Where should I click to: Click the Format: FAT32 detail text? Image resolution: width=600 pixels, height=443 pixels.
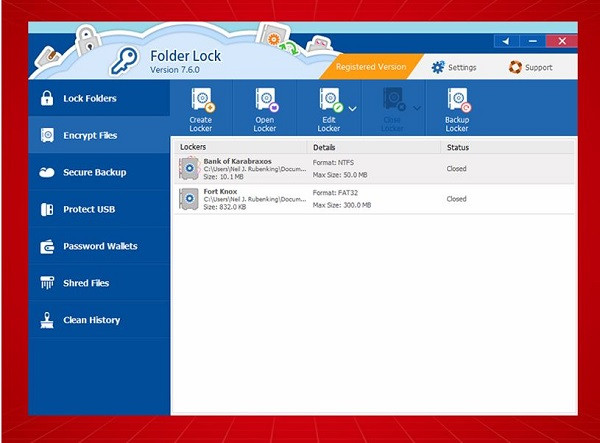[x=335, y=193]
